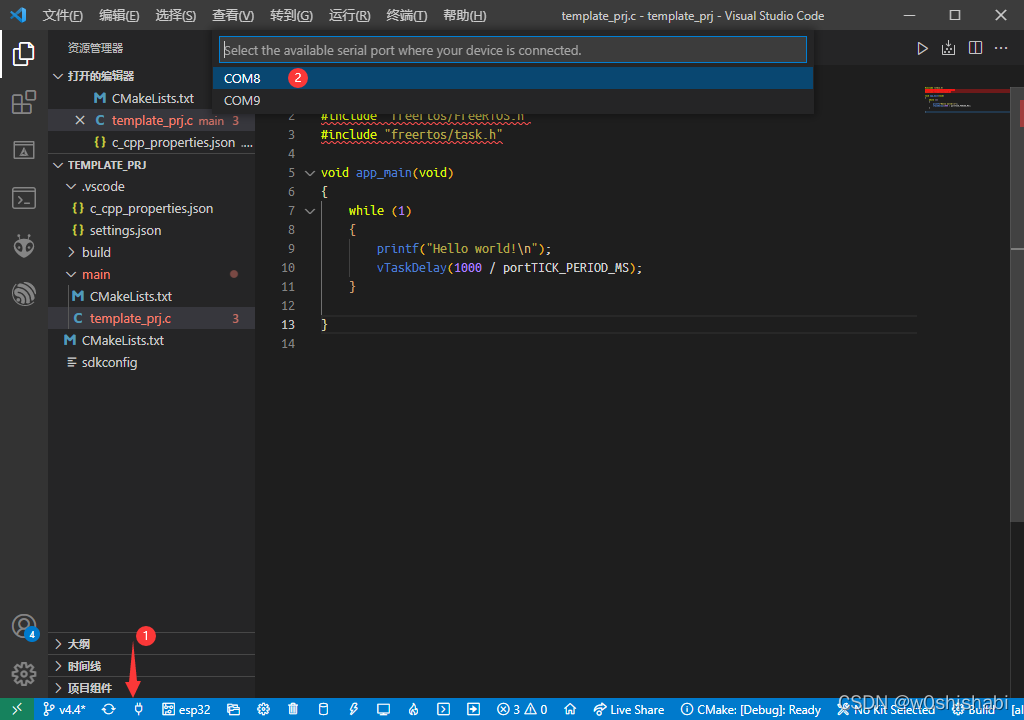Viewport: 1024px width, 720px height.
Task: Select template_prj.c in main folder
Action: tap(152, 318)
